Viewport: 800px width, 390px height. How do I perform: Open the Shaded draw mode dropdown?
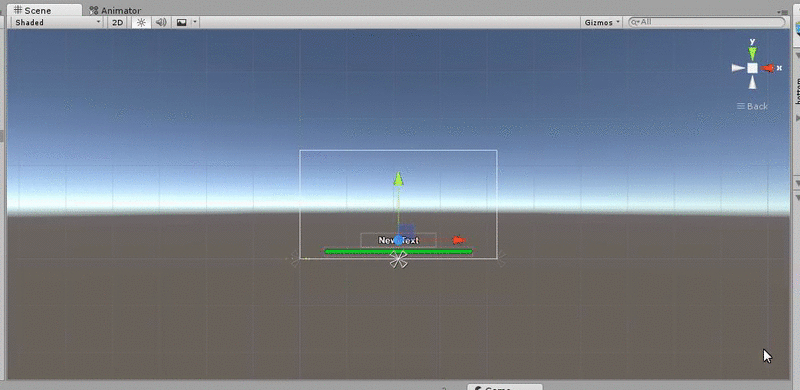[57, 22]
